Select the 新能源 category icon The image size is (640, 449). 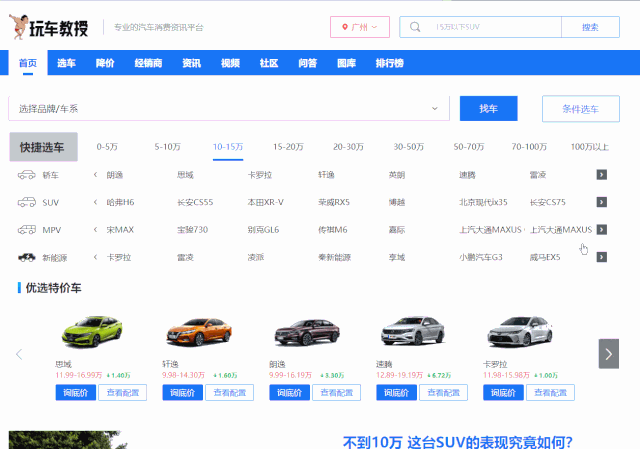[x=26, y=257]
